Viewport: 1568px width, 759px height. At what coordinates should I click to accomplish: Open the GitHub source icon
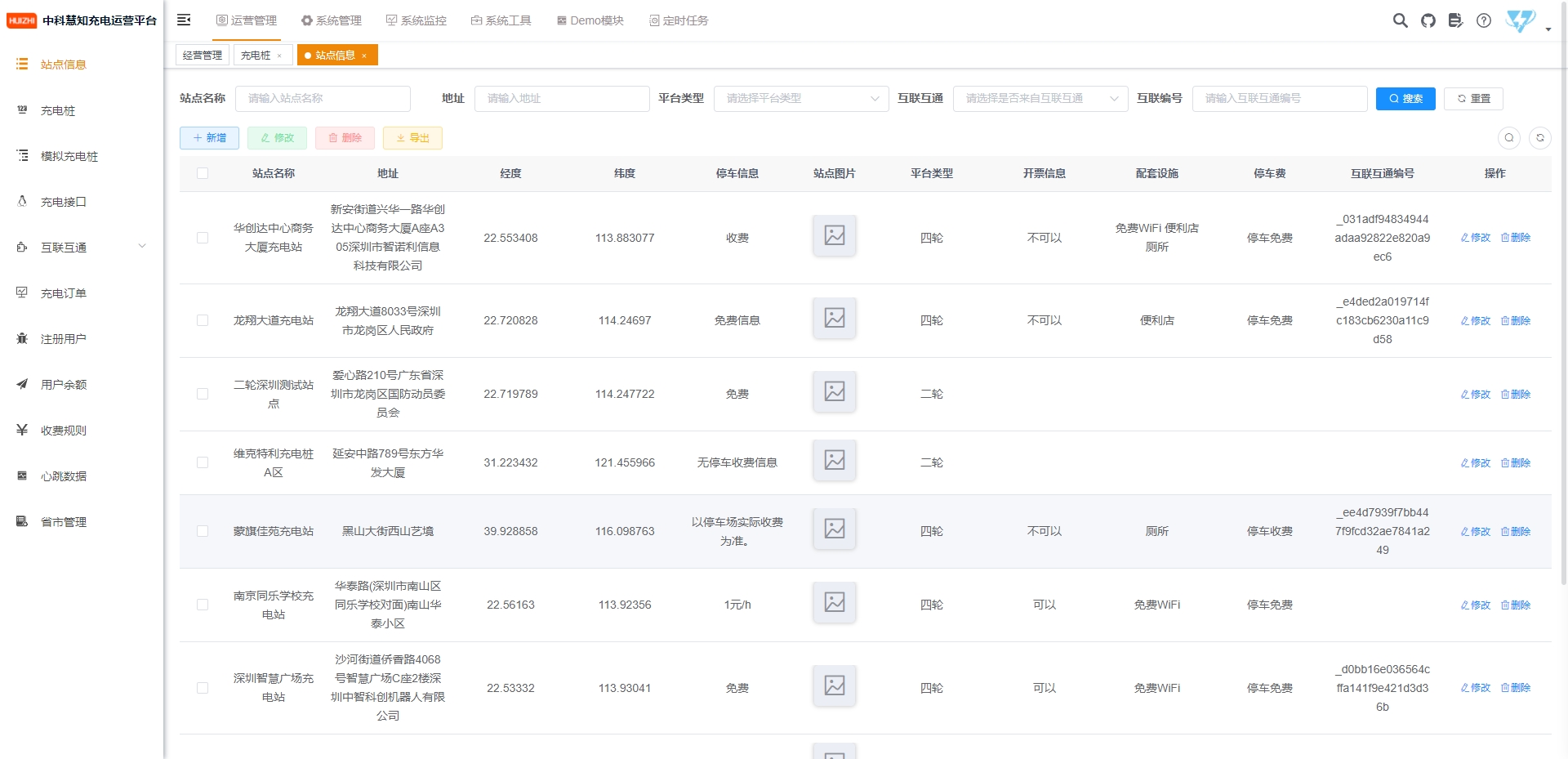1428,20
